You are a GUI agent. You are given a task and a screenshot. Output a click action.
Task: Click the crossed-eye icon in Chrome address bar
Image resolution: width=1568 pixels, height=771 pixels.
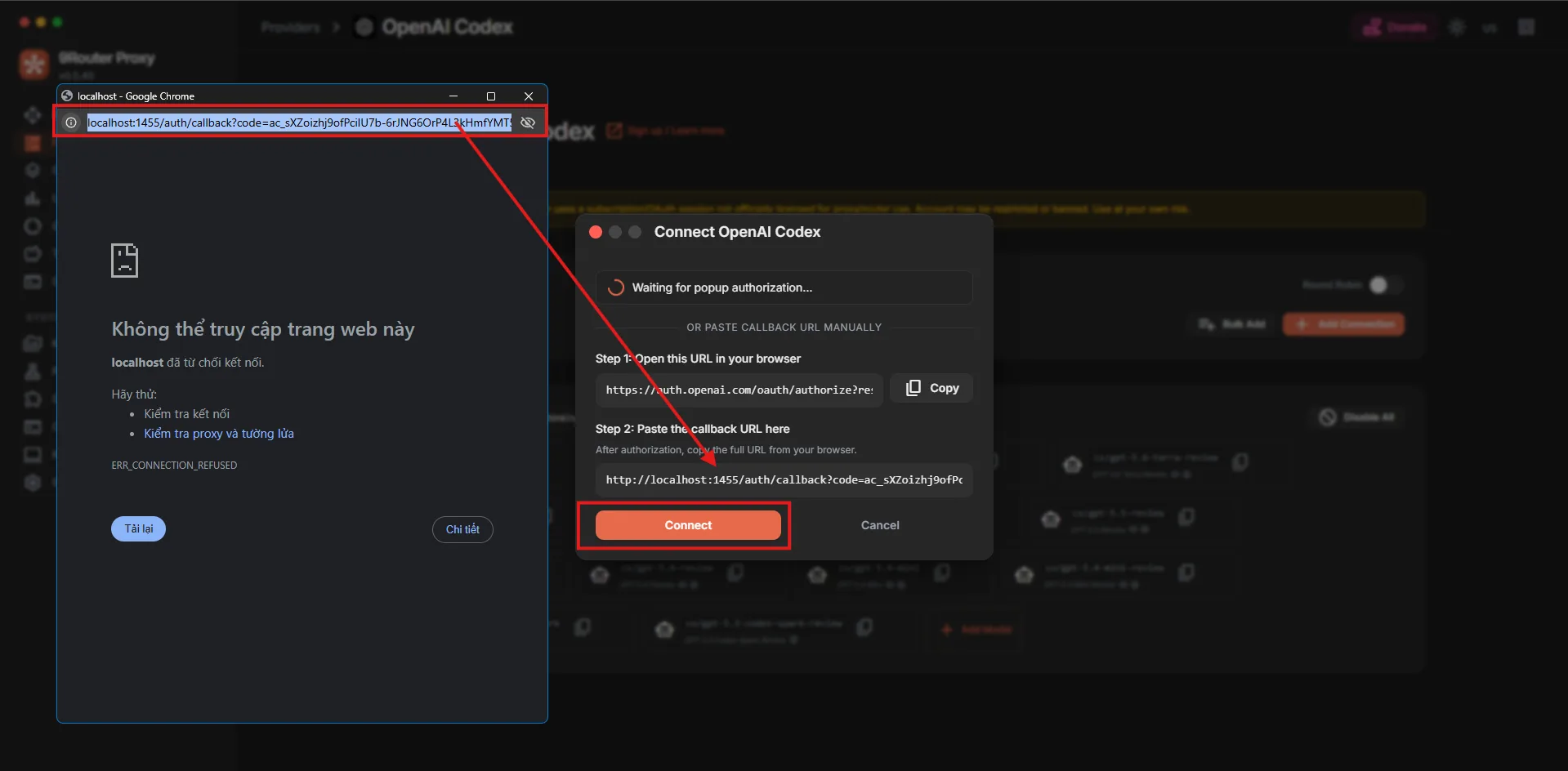528,123
